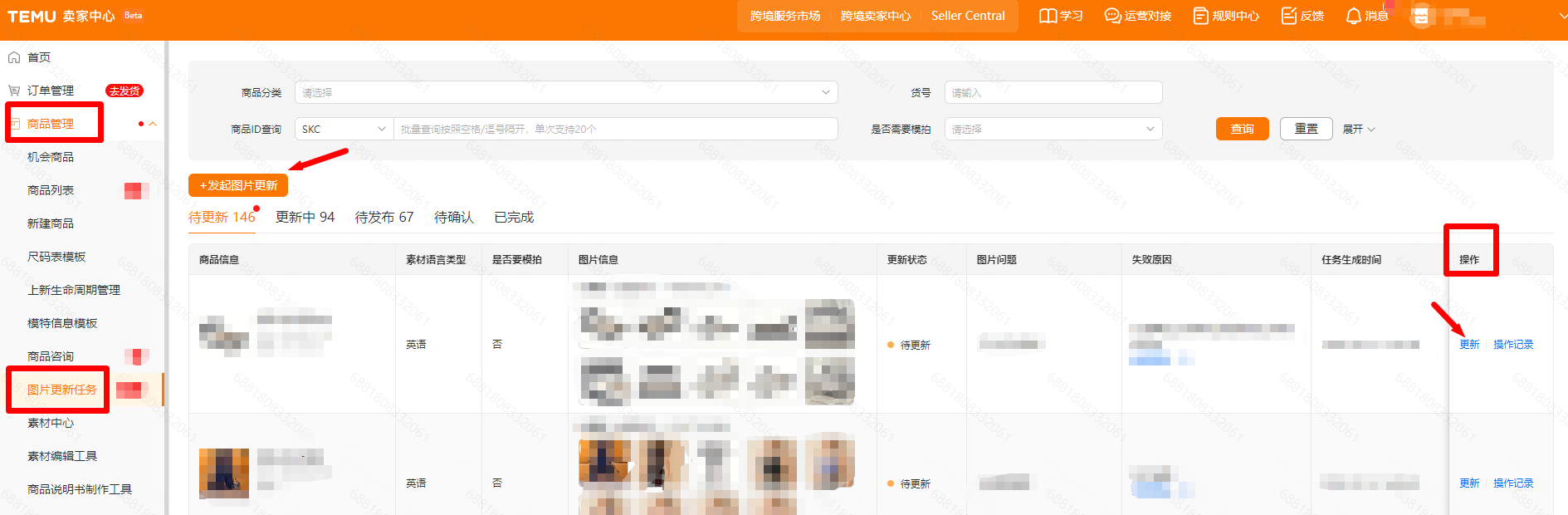
Task: Expand more filters with 展开
Action: click(1359, 129)
